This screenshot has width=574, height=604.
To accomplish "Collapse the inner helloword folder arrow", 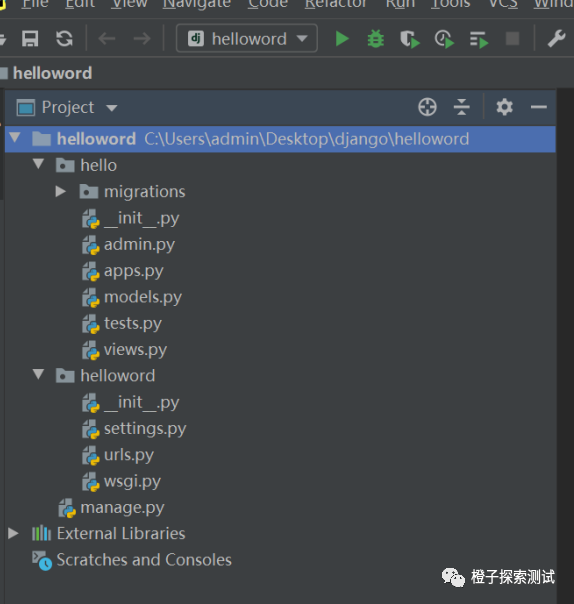I will click(38, 374).
